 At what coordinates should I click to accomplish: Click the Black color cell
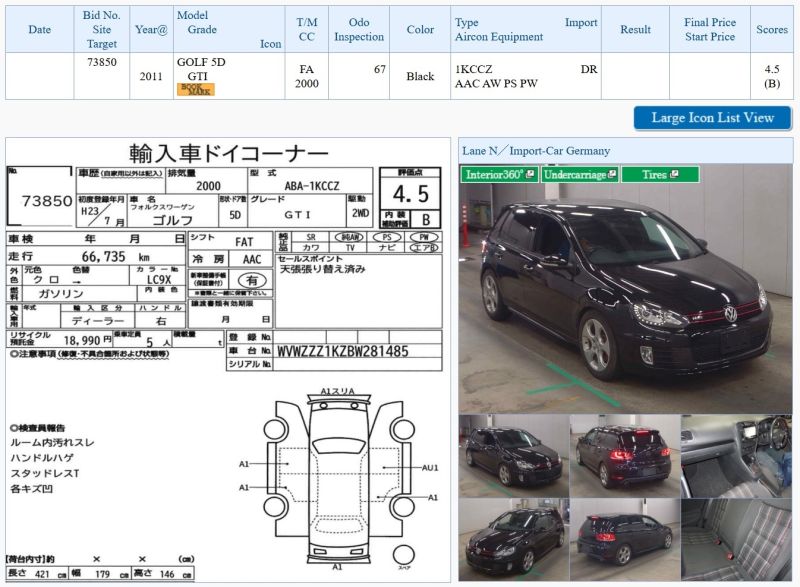420,76
